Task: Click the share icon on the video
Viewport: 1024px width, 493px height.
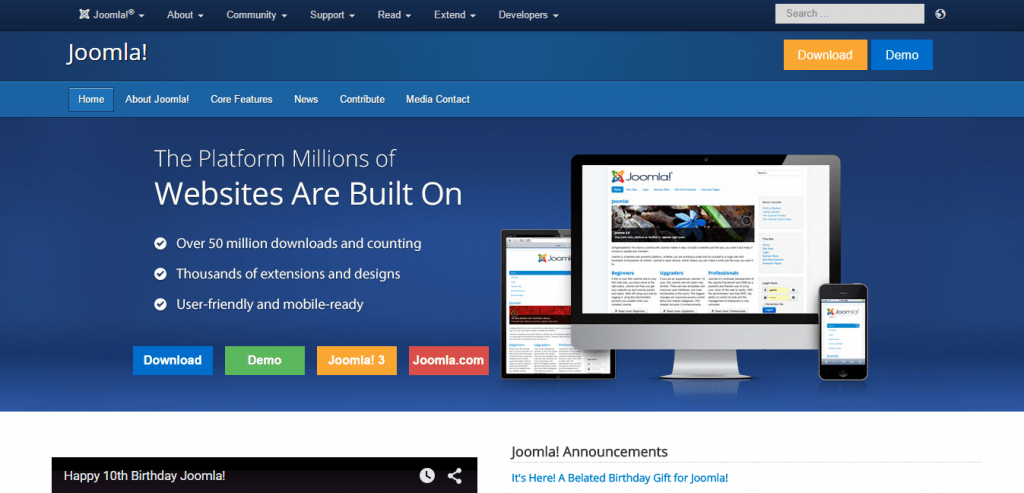Action: pyautogui.click(x=455, y=475)
